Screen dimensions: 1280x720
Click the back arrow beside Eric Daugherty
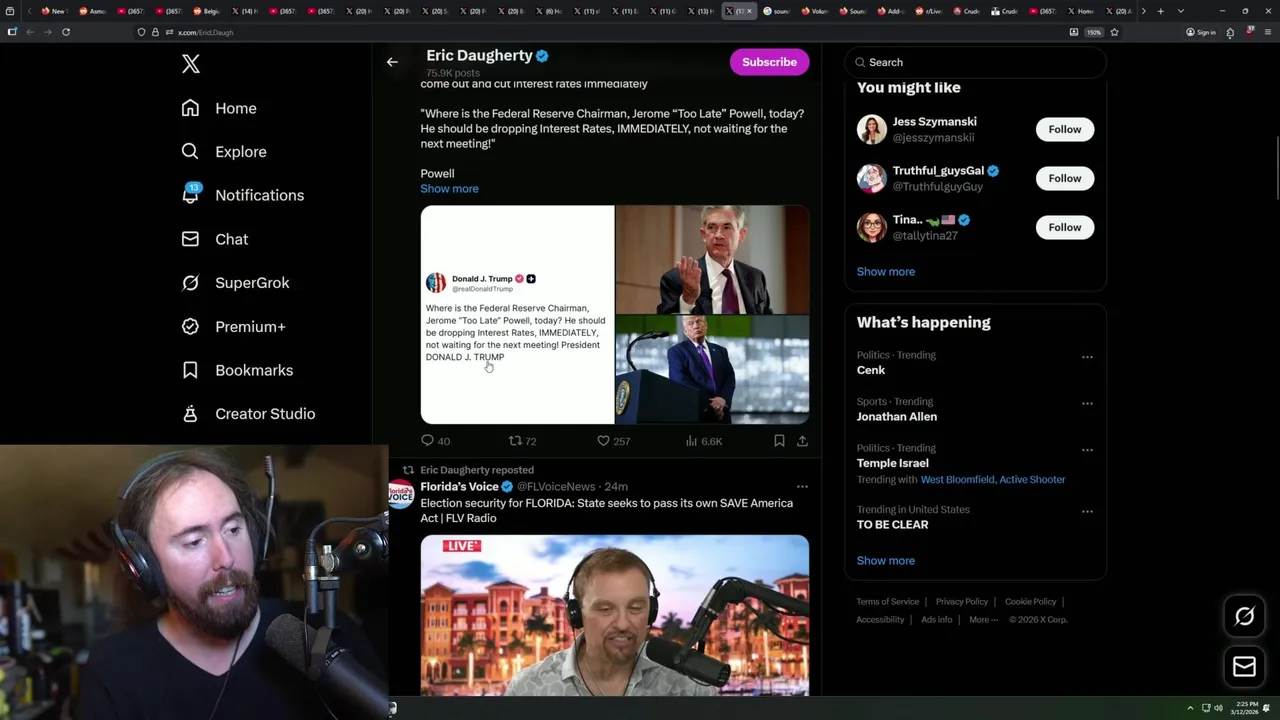click(x=392, y=62)
